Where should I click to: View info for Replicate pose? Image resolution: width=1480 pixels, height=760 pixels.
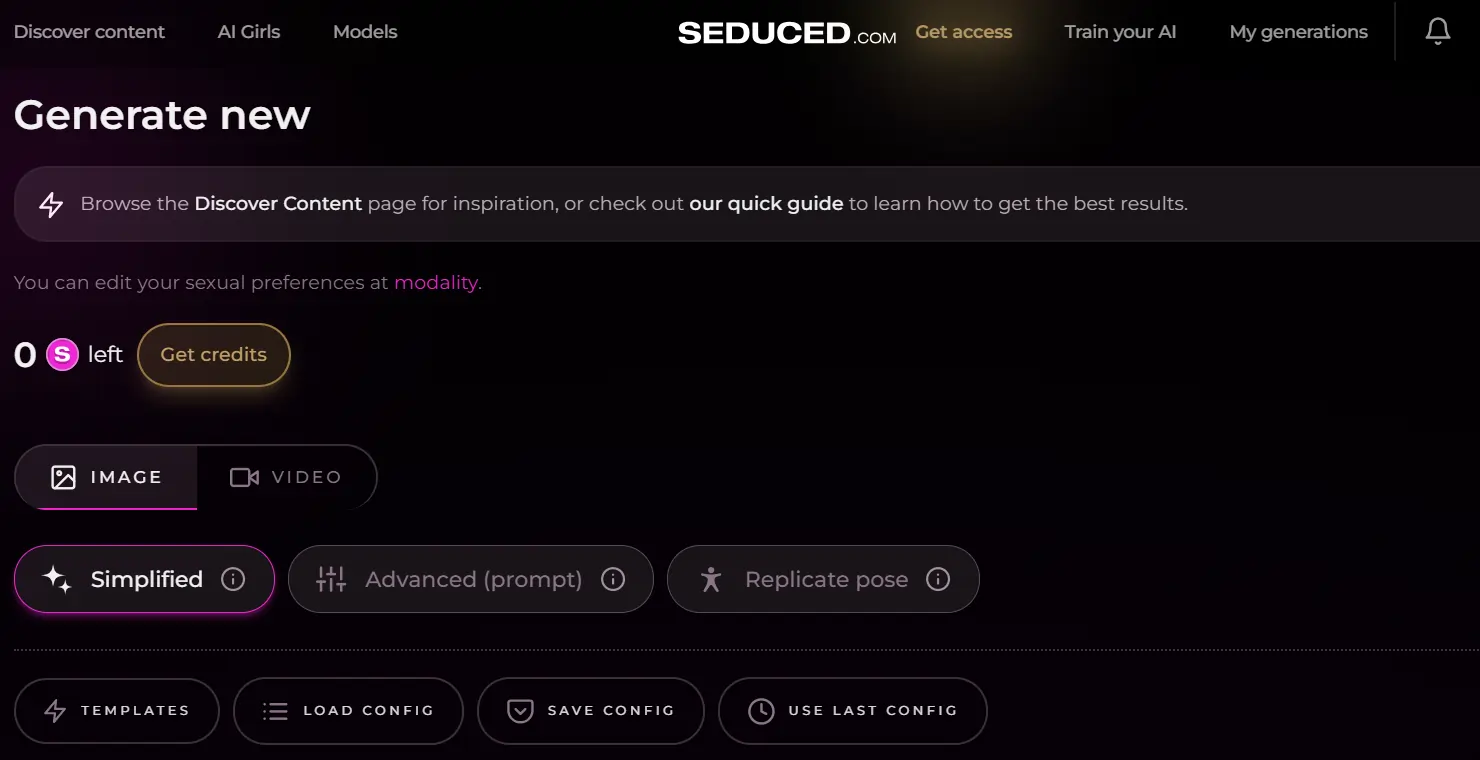point(938,579)
